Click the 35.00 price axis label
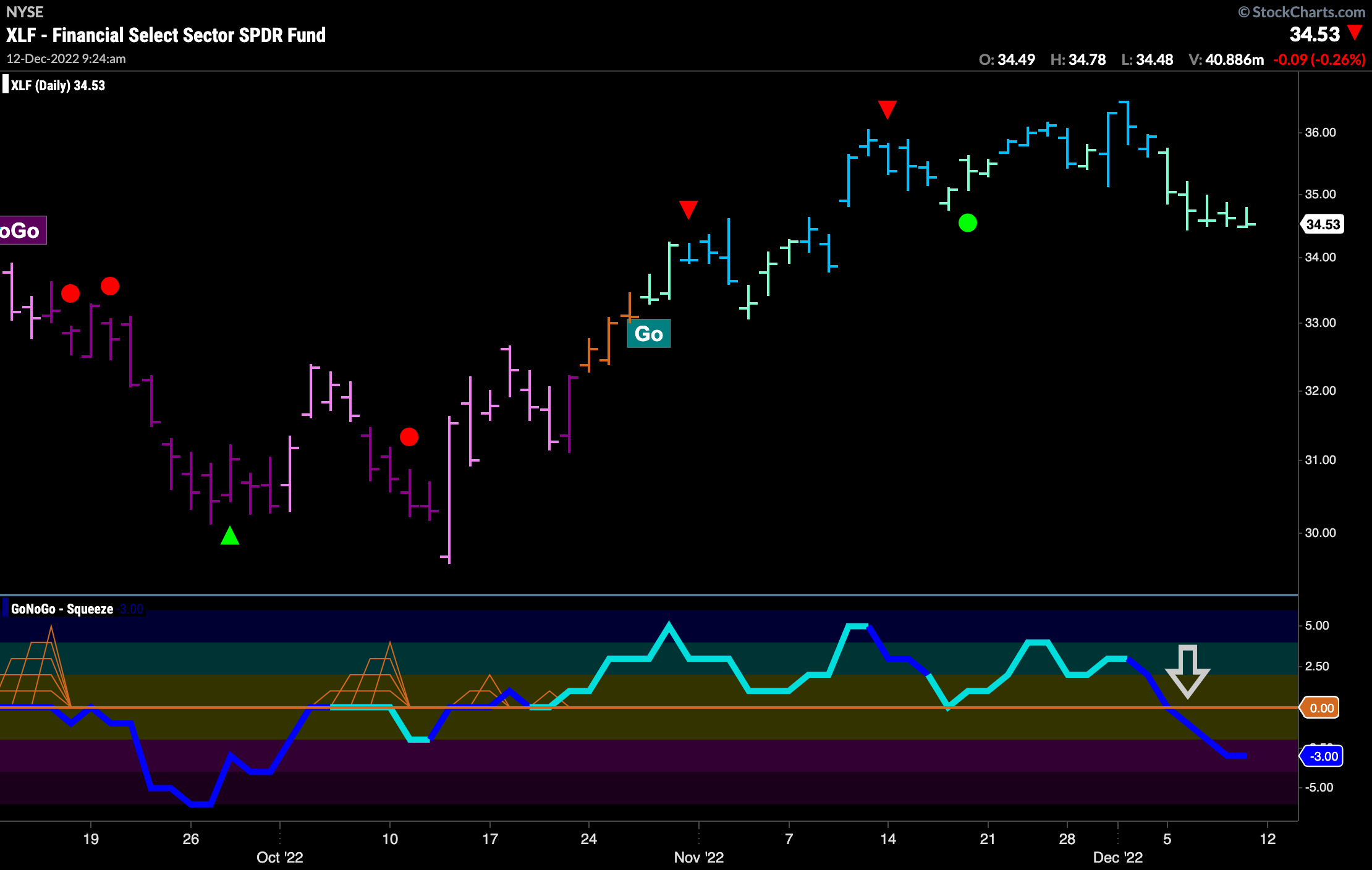This screenshot has width=1372, height=870. click(x=1320, y=194)
